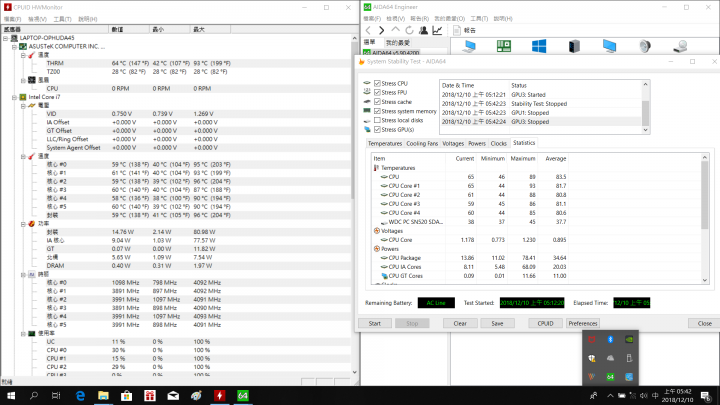Collapse the 使用率 utilization group in HWMonitor

tap(23, 333)
